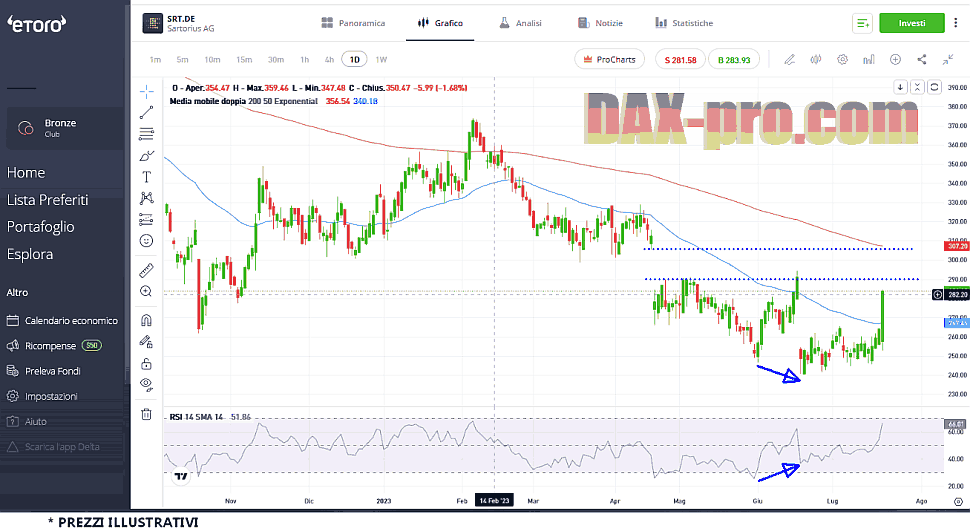Click the buy price B 283.93
The width and height of the screenshot is (970, 531).
pyautogui.click(x=734, y=60)
